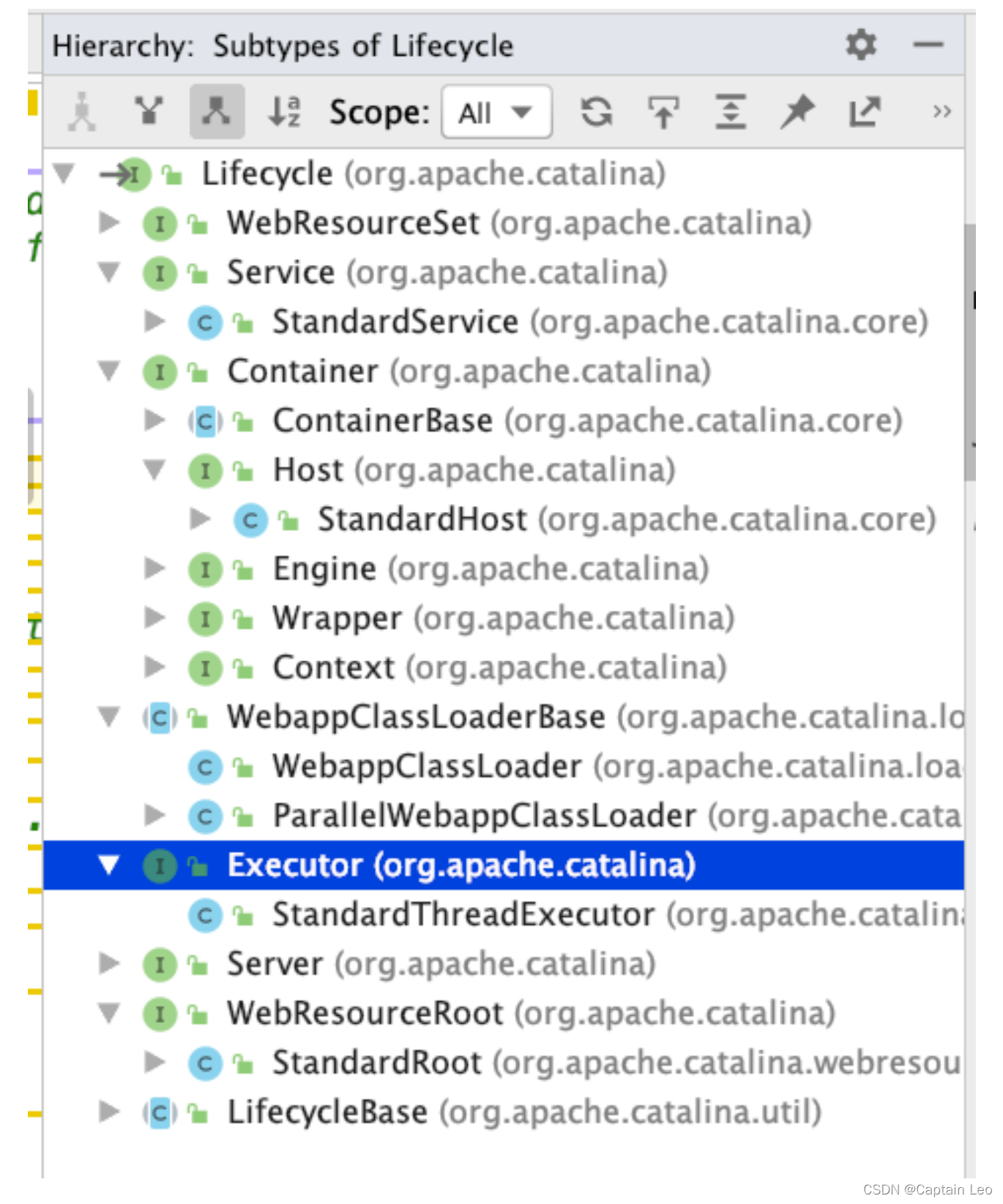The image size is (1003, 1204).
Task: Switch to Supertypes Hierarchy view
Action: click(149, 111)
